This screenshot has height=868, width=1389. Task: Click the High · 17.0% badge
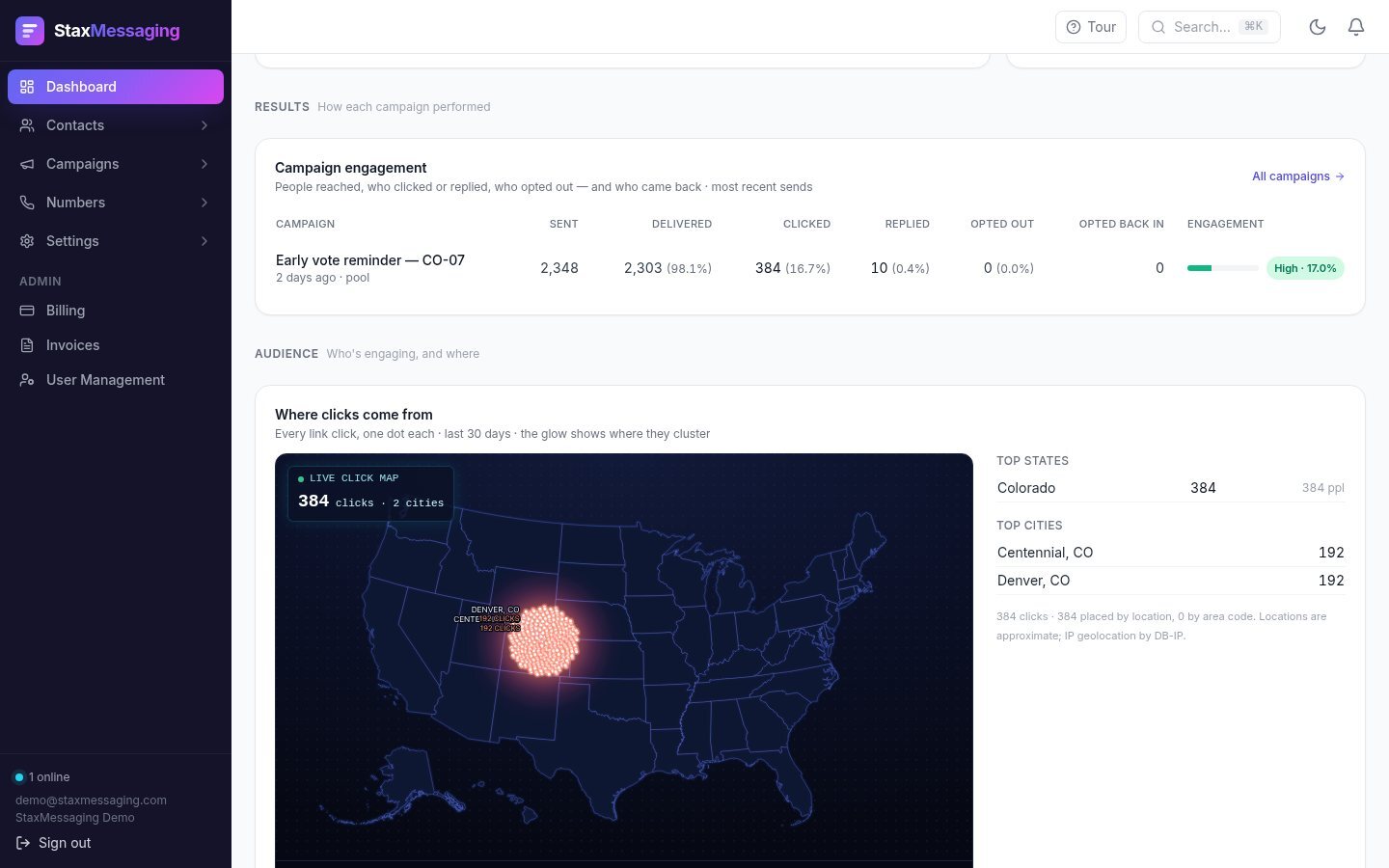pos(1305,268)
